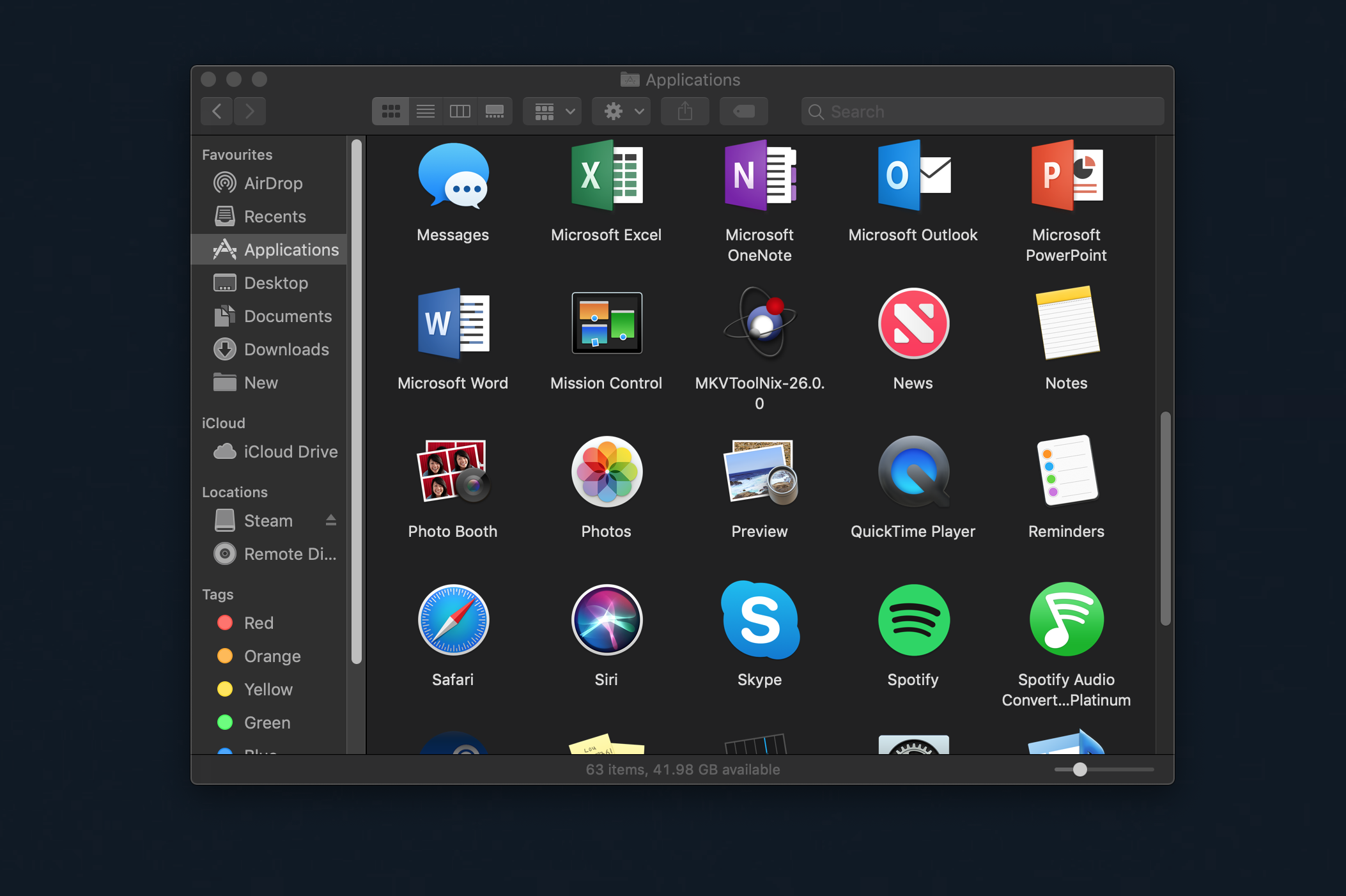Open the Mission Control icon

606,323
